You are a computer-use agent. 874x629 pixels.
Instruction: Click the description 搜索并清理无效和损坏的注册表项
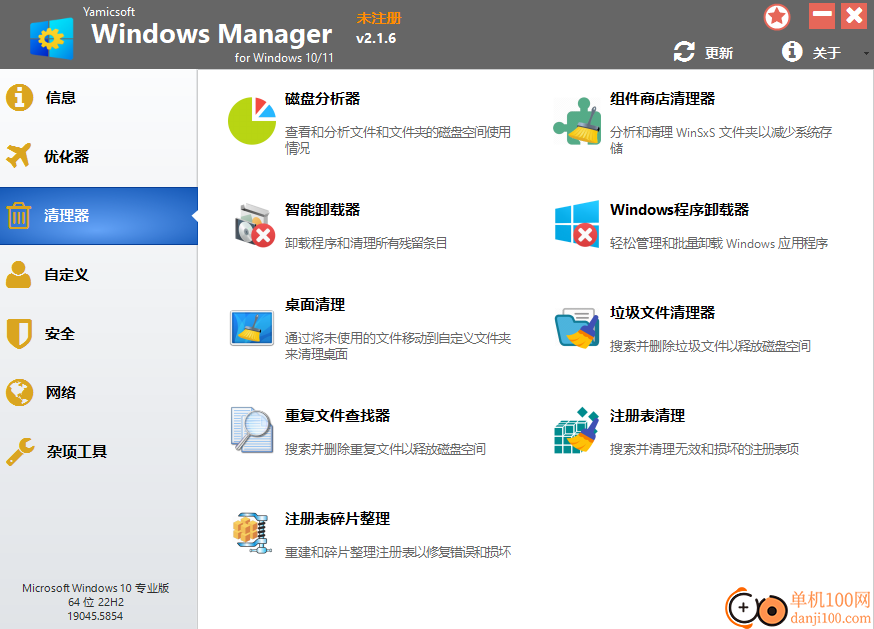[704, 449]
